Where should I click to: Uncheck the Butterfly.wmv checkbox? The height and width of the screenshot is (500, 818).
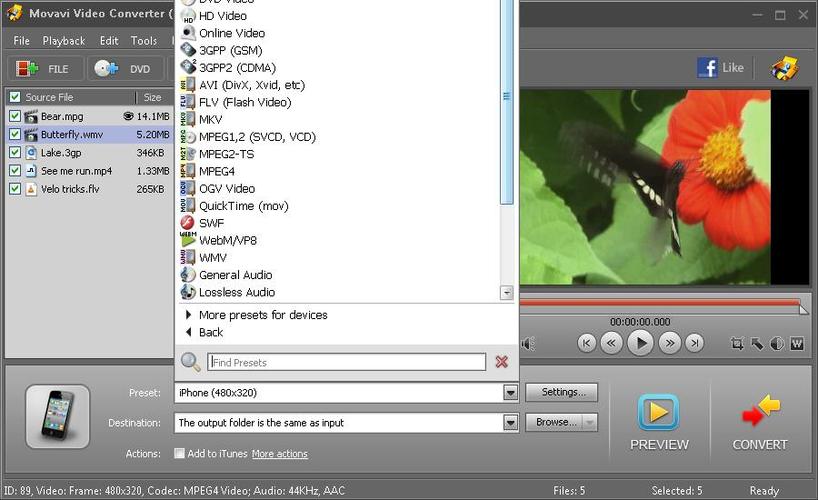tap(15, 134)
